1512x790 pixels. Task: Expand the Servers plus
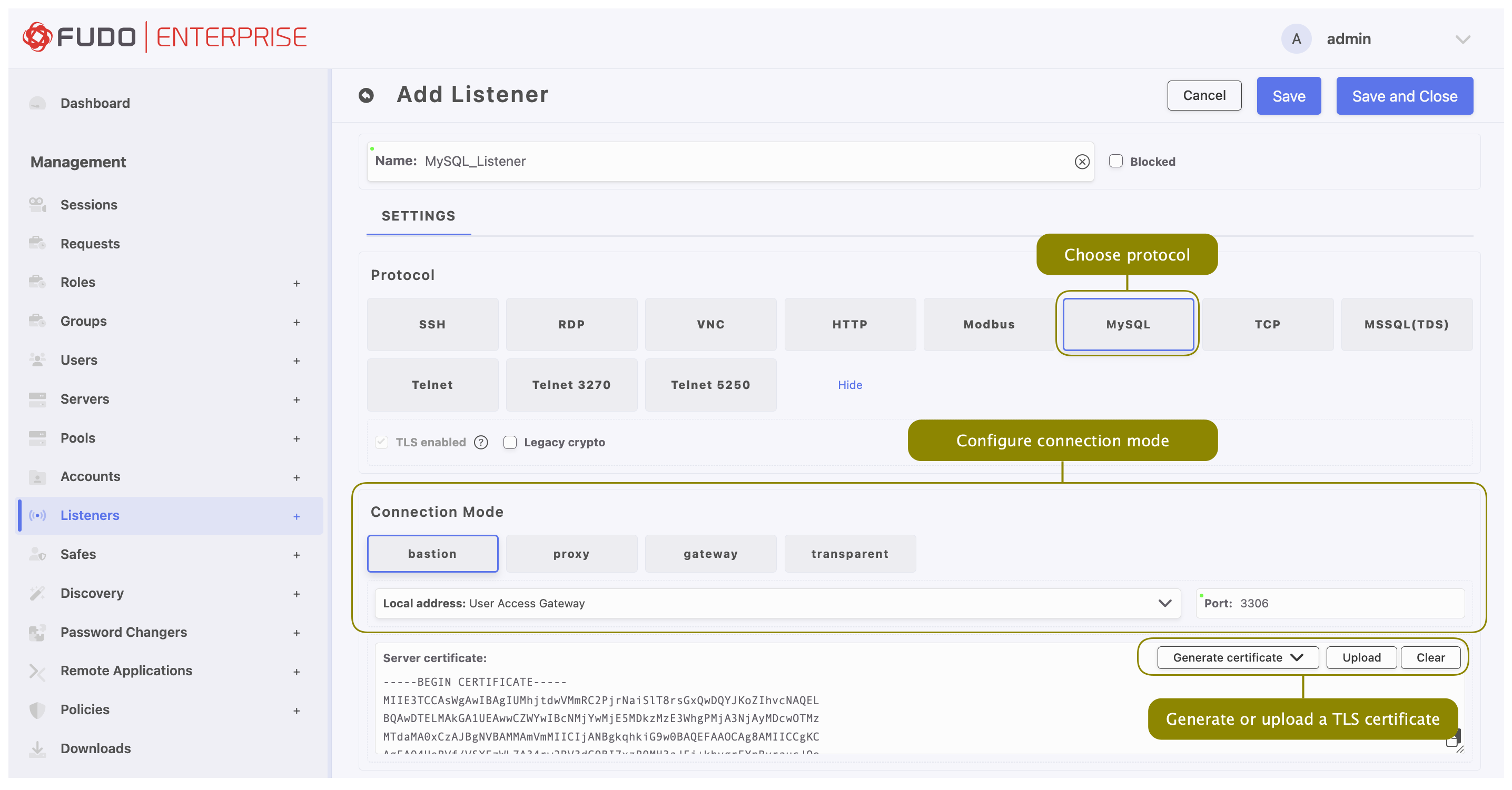click(297, 399)
